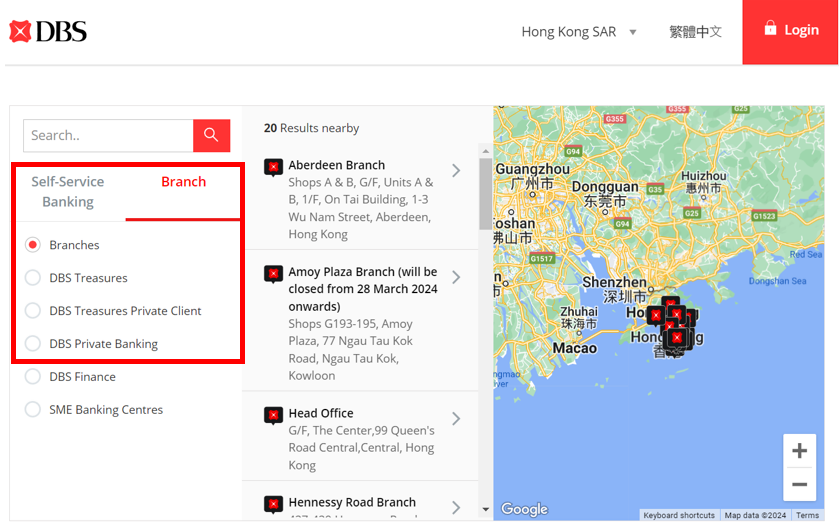Zoom in on the map
This screenshot has height=527, width=839.
(x=799, y=451)
